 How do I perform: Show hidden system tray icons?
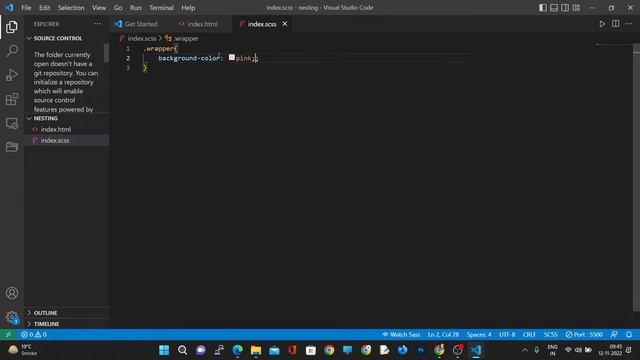[x=525, y=350]
